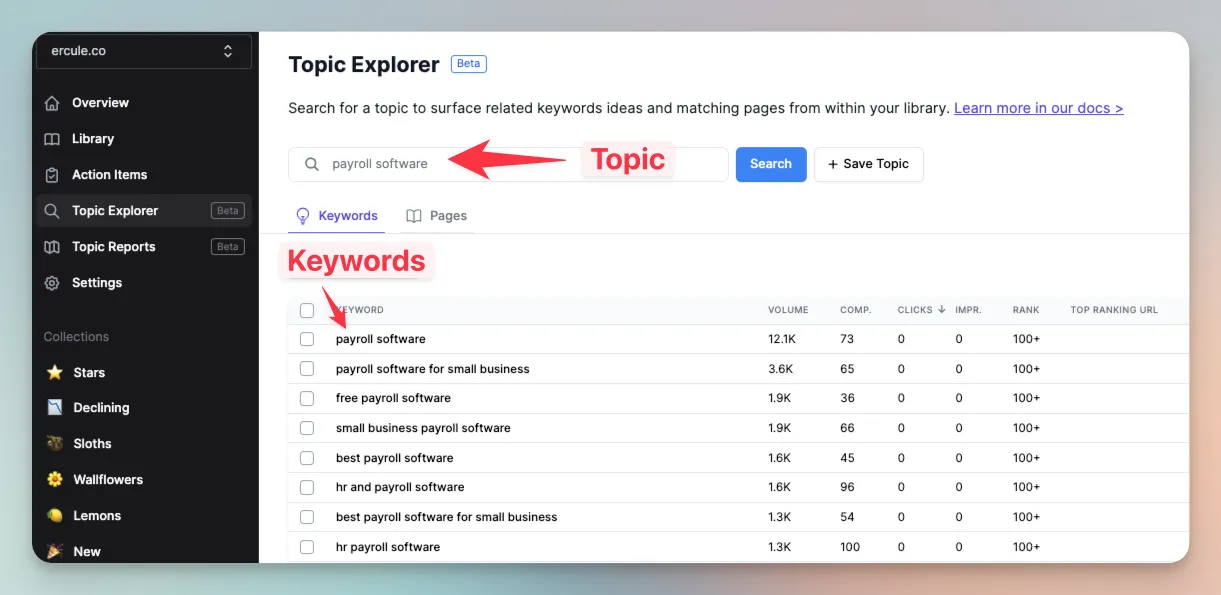Tick the 'free payroll software' checkbox
This screenshot has width=1221, height=595.
click(x=307, y=398)
